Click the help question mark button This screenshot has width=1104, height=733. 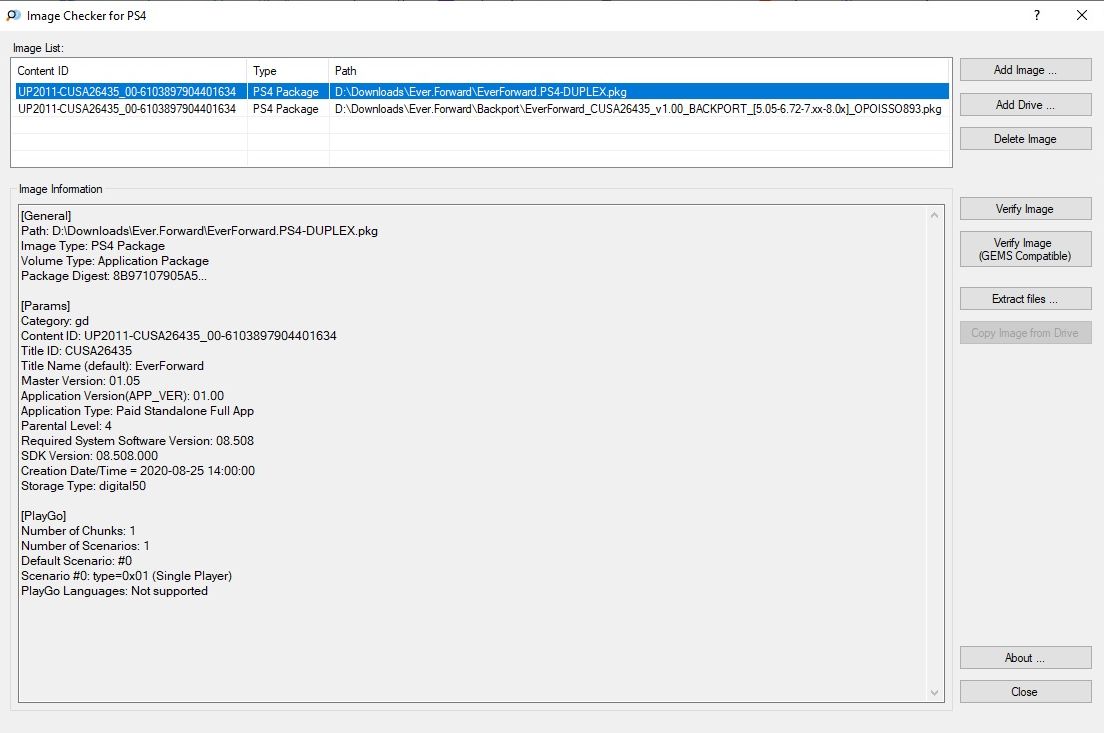1036,15
